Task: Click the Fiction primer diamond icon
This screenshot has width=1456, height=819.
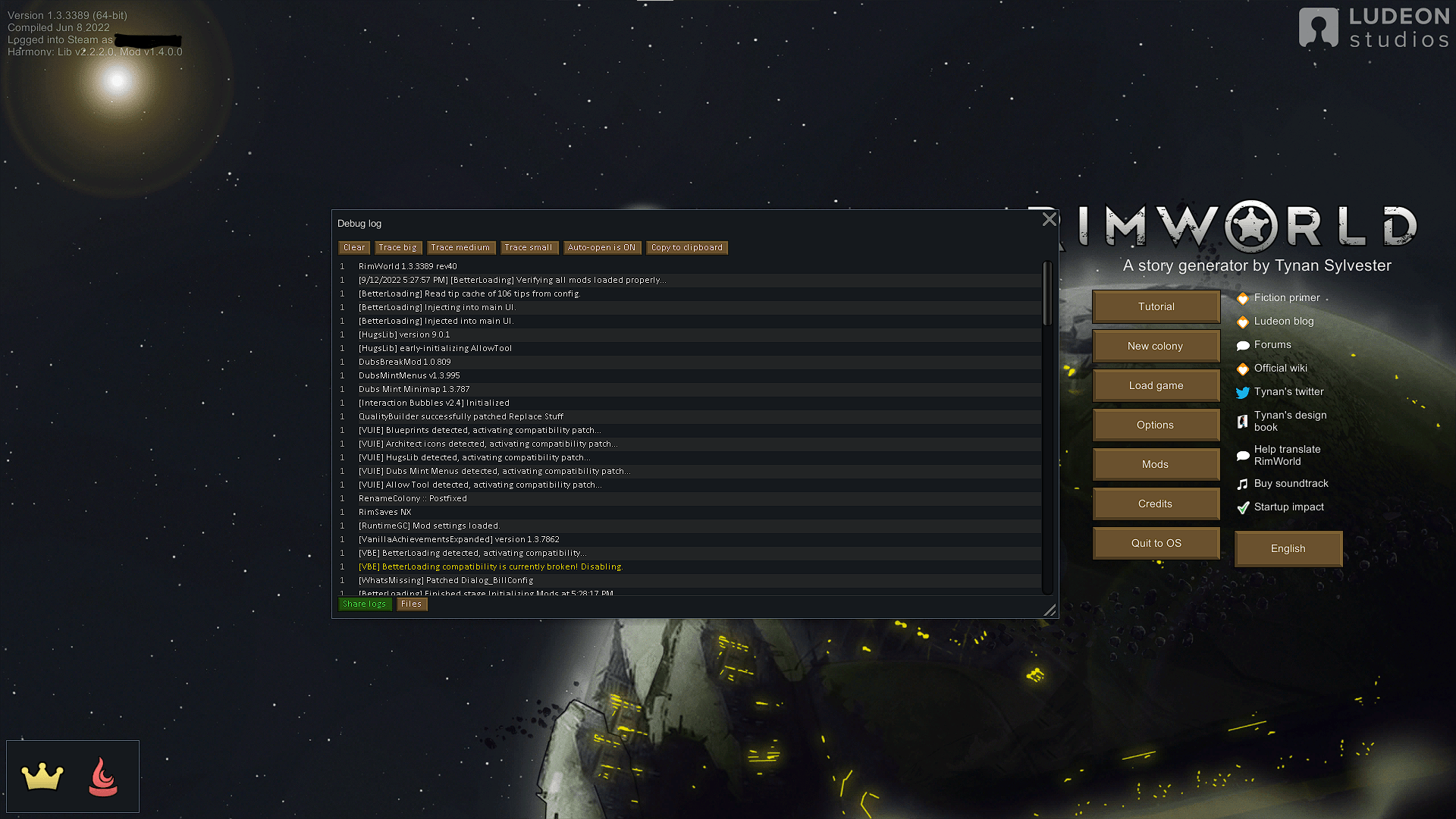Action: (1243, 298)
